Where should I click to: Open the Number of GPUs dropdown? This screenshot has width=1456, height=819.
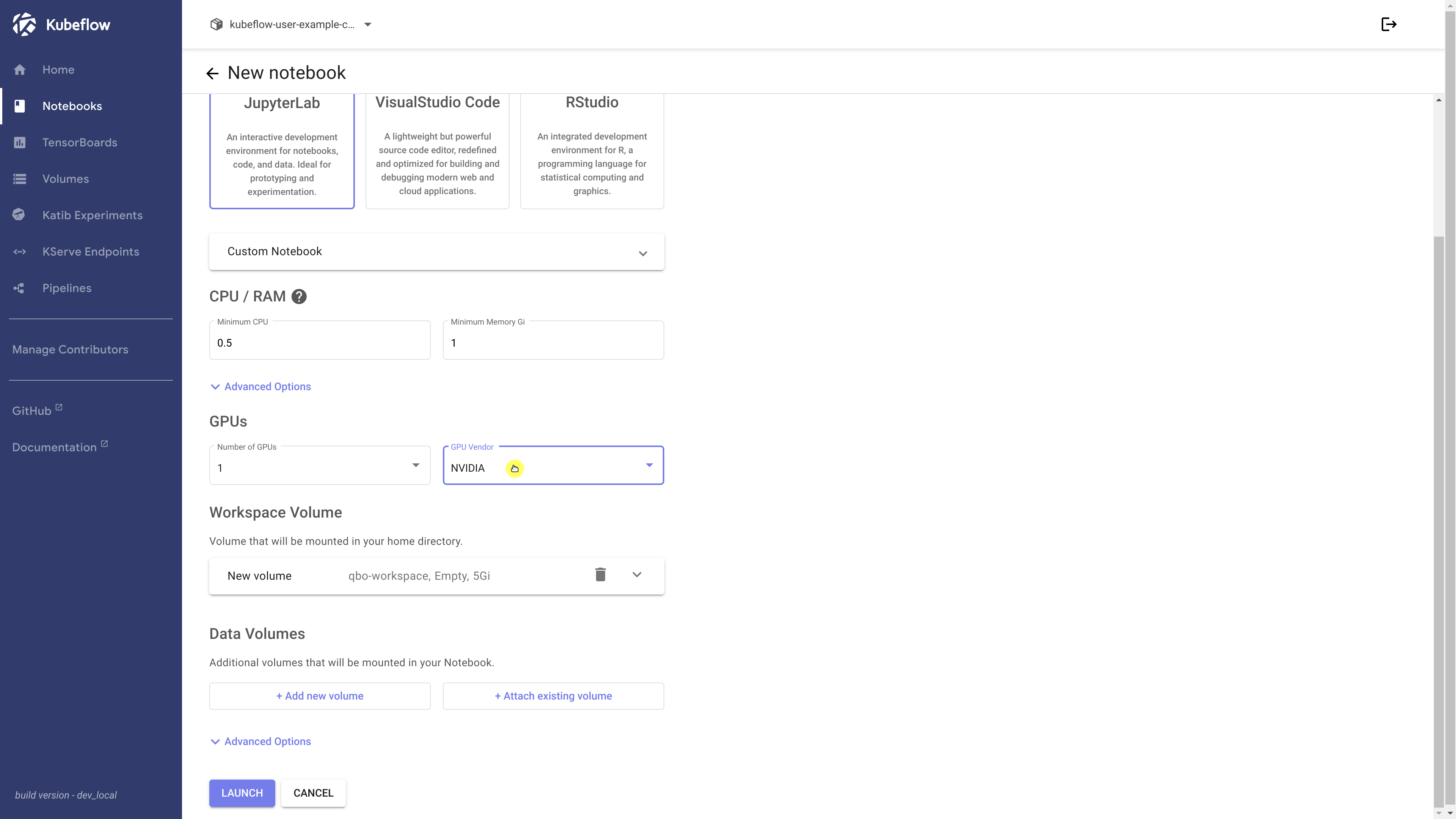coord(319,466)
